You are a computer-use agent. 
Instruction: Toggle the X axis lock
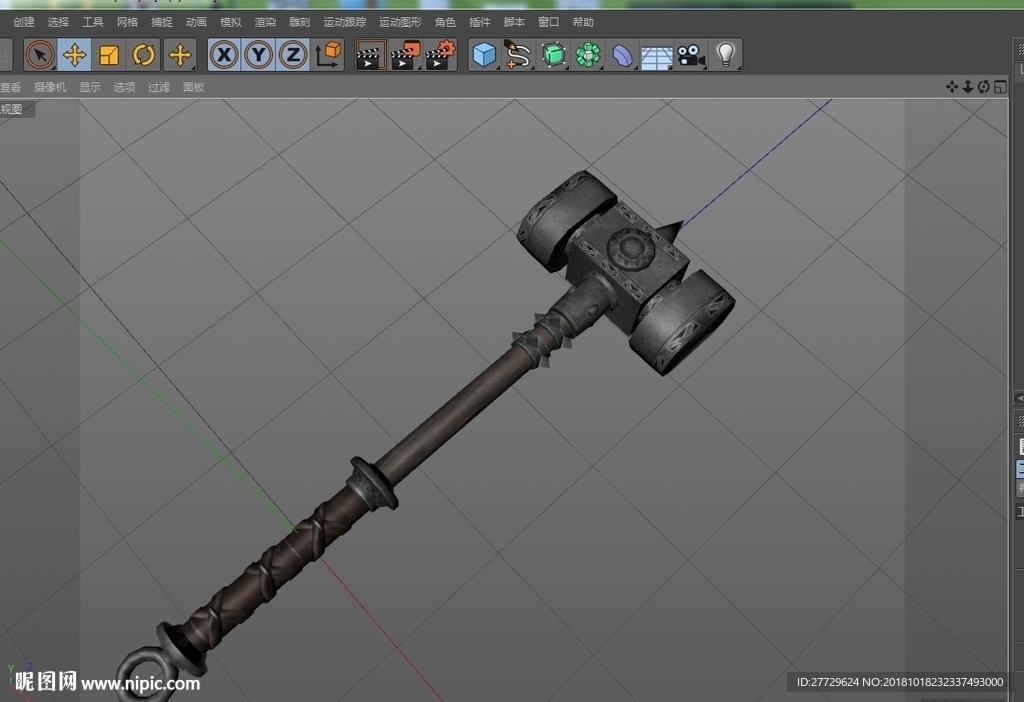[225, 55]
